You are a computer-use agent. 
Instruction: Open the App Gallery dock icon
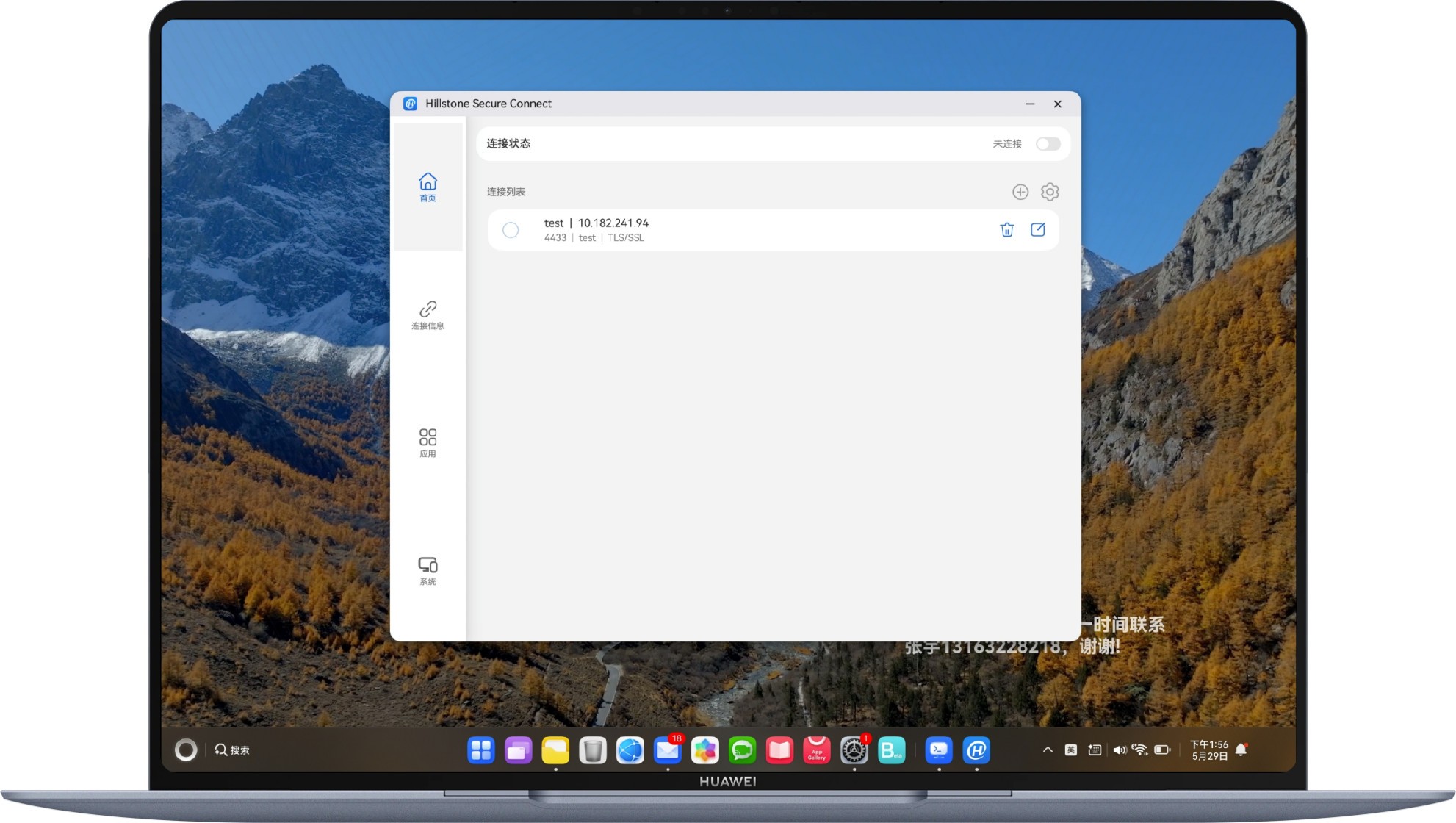pos(816,750)
